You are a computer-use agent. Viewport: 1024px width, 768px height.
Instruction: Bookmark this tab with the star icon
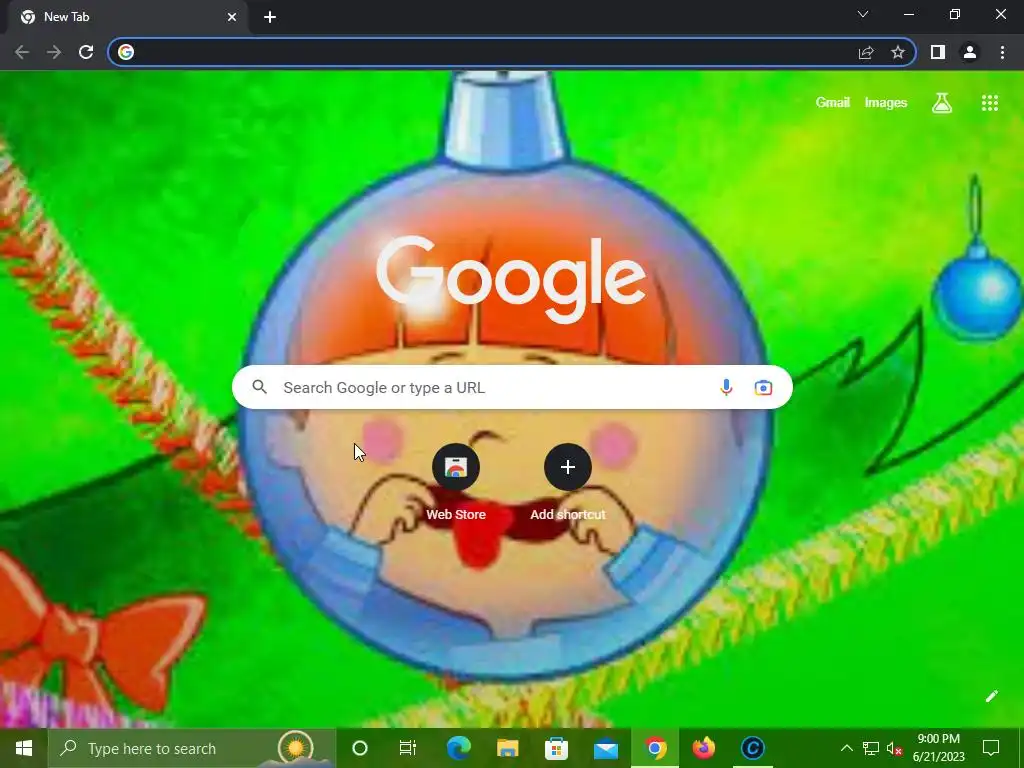coord(898,52)
